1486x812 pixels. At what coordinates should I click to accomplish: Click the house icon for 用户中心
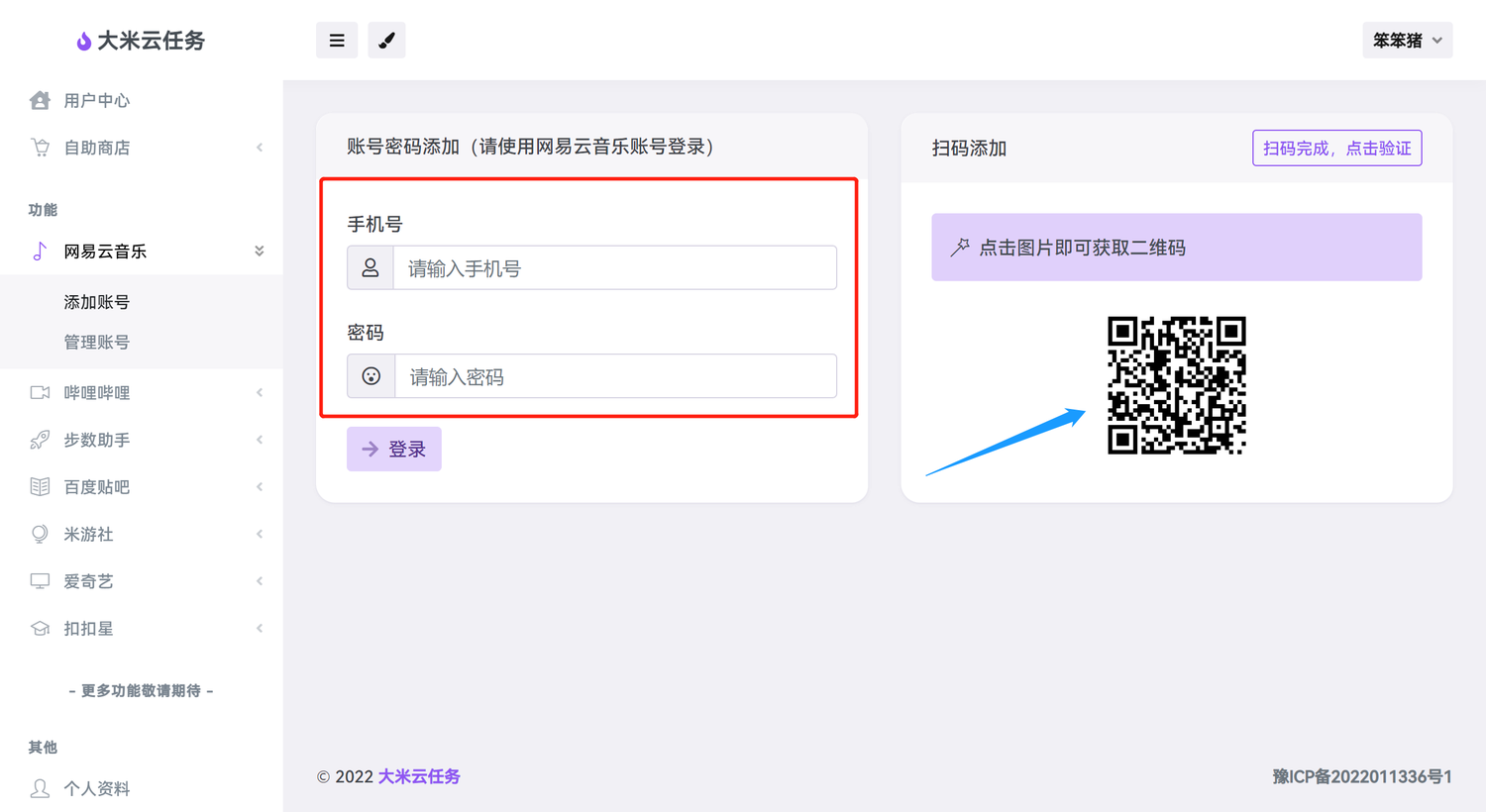coord(40,100)
